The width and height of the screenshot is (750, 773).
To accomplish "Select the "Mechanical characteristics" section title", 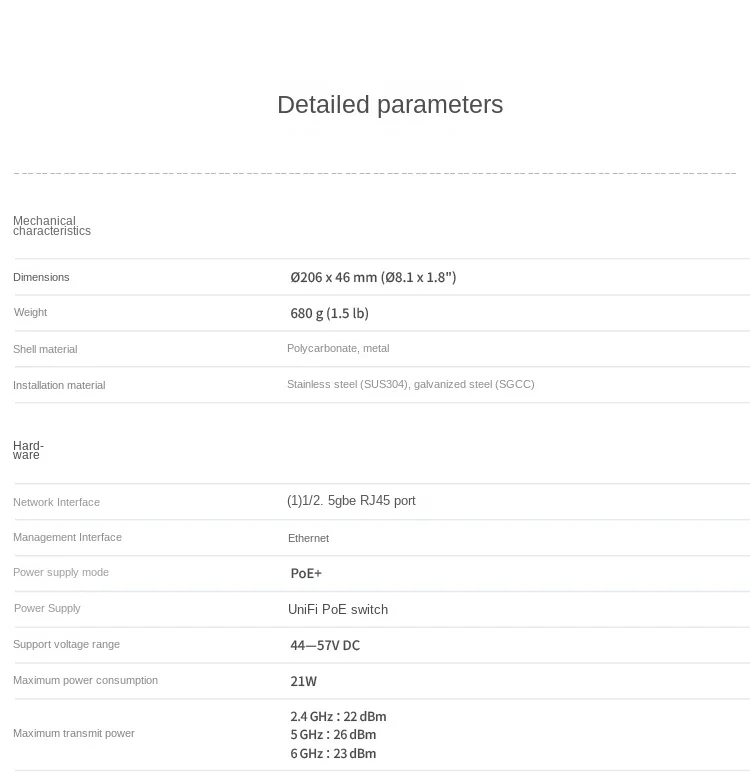I will click(x=52, y=226).
